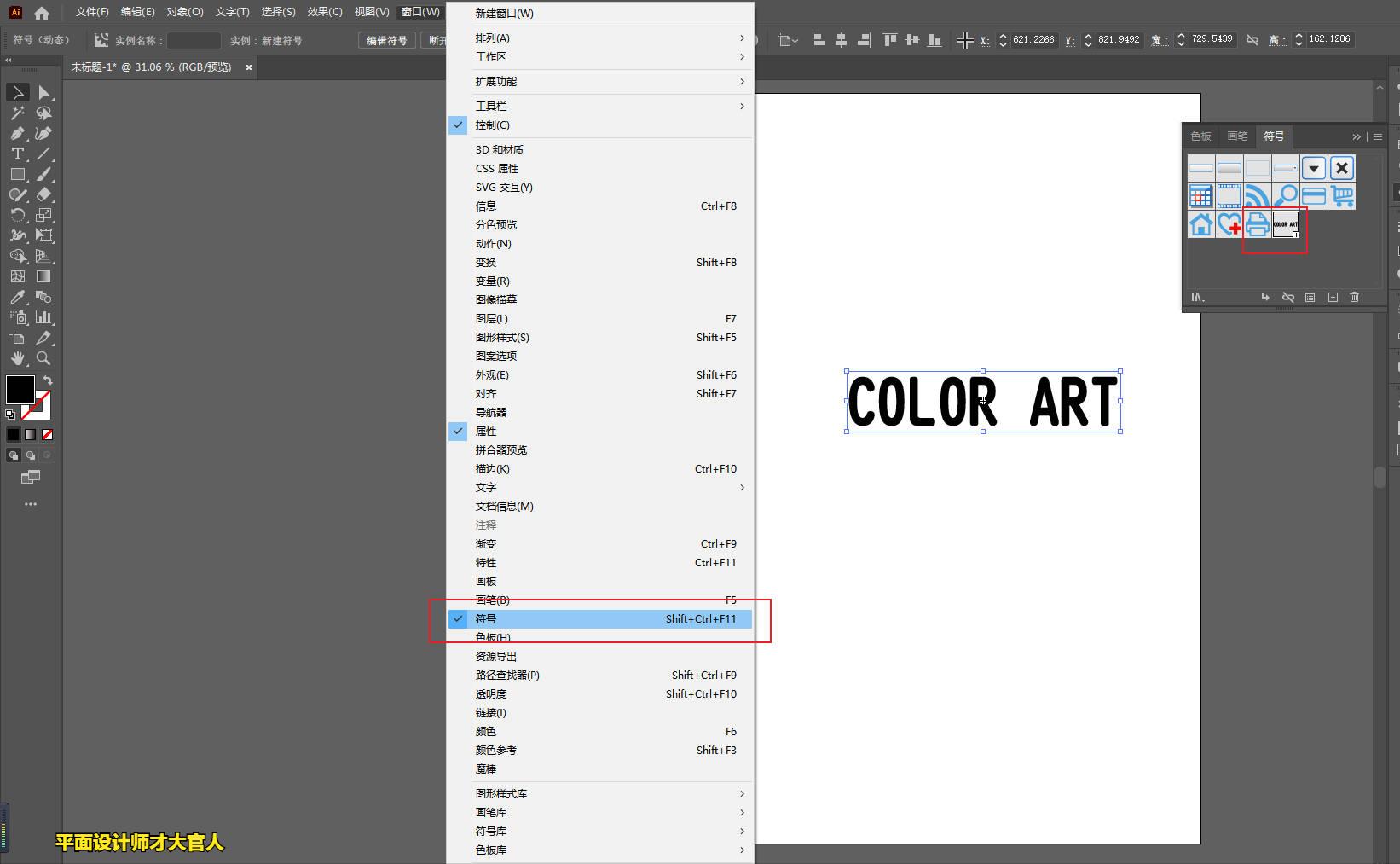Click Break Link to Symbol icon
Image resolution: width=1400 pixels, height=864 pixels.
click(x=1288, y=298)
